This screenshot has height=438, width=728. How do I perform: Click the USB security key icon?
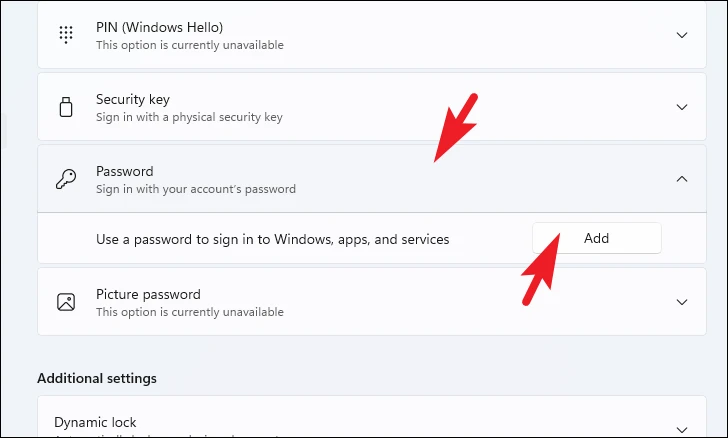66,107
